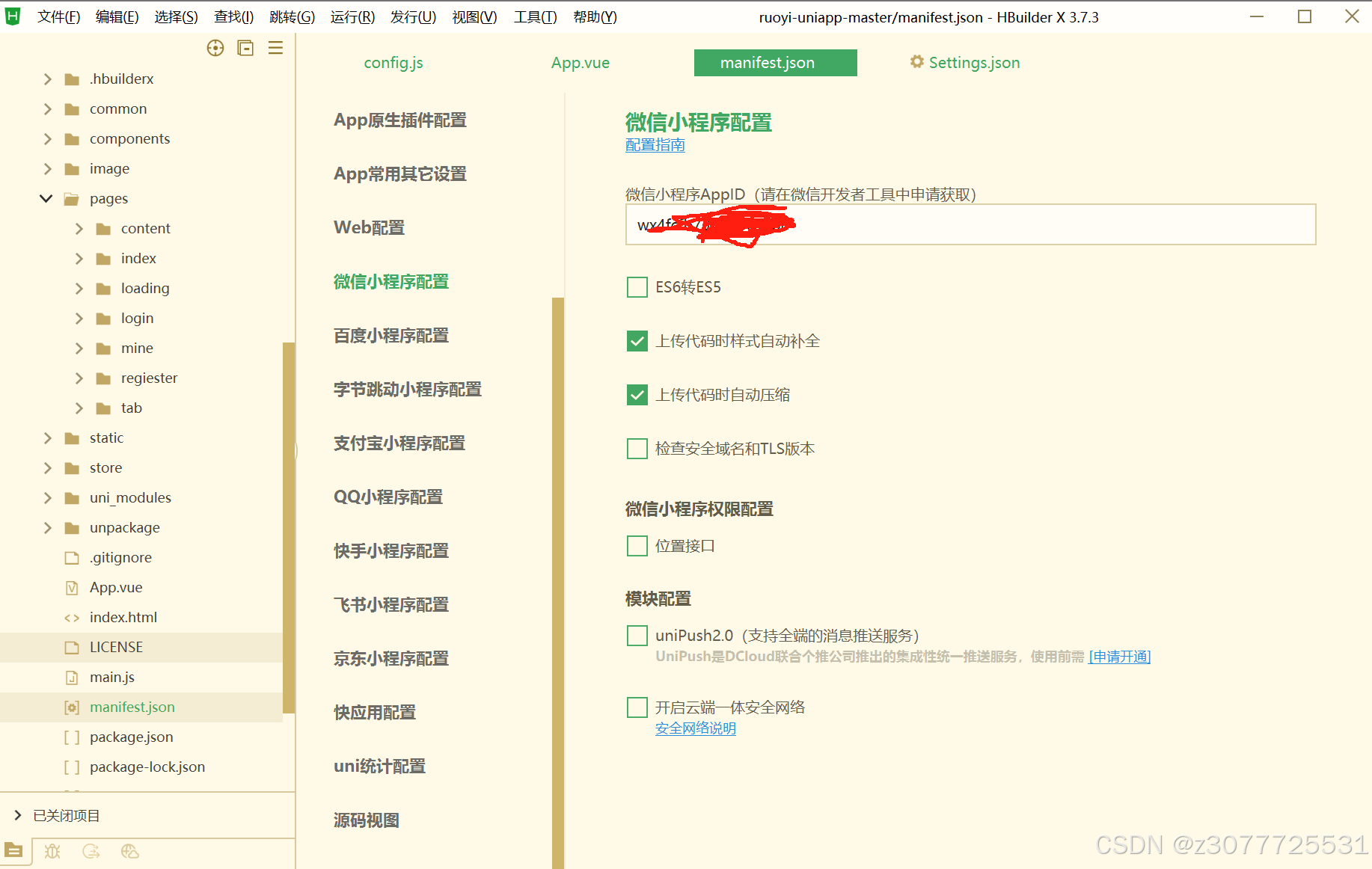Image resolution: width=1372 pixels, height=869 pixels.
Task: Click the manifest.json file icon in tree
Action: [72, 707]
